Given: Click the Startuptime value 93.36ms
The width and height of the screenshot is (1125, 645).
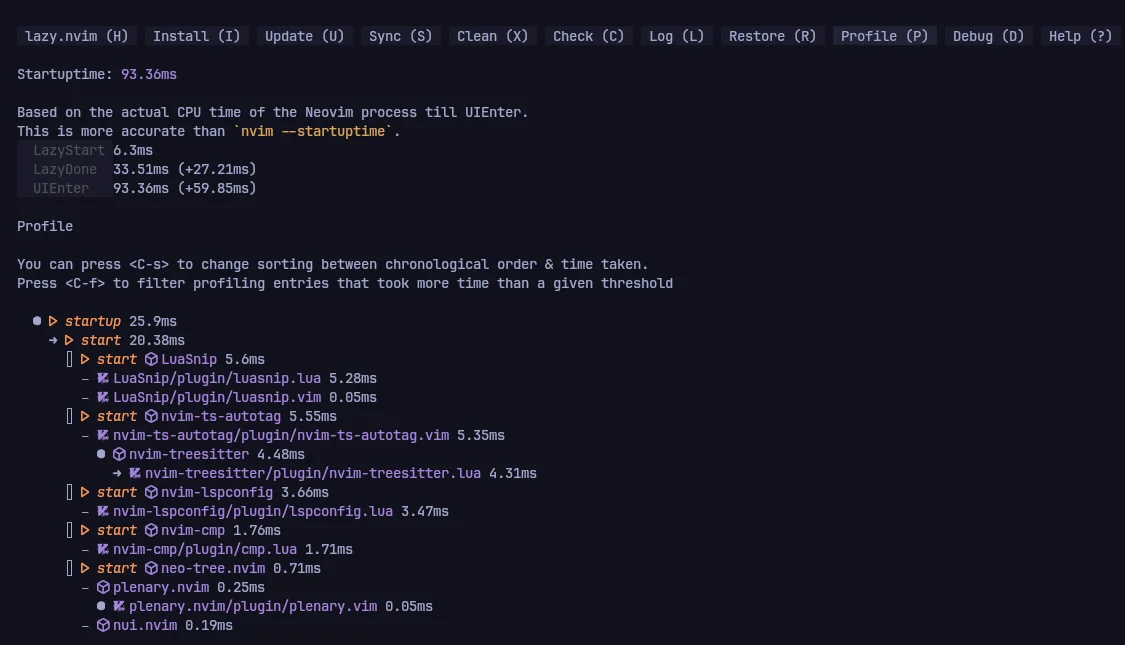Looking at the screenshot, I should pos(149,74).
